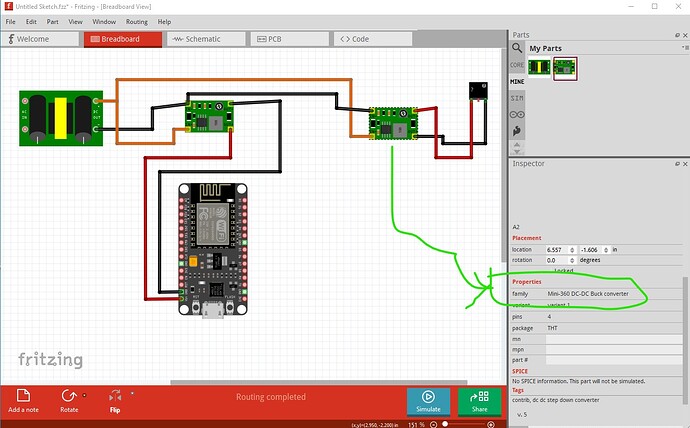Screen dimensions: 690x428
Task: Undock the Parts panel
Action: (678, 35)
